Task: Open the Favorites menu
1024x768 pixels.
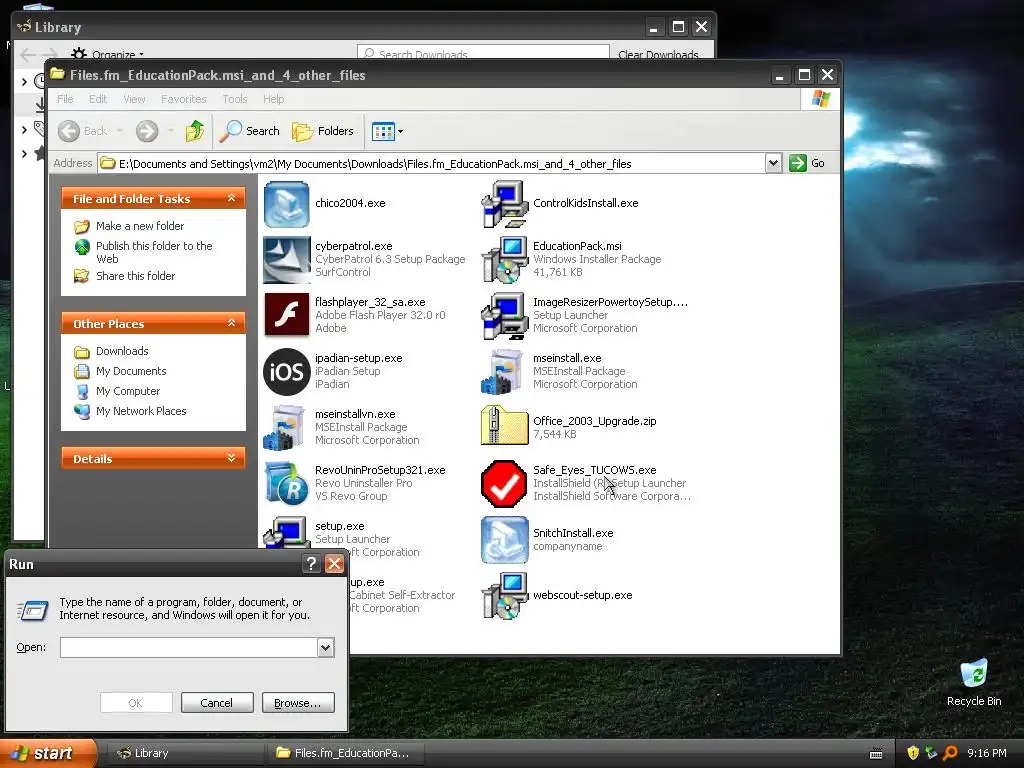Action: (x=184, y=99)
